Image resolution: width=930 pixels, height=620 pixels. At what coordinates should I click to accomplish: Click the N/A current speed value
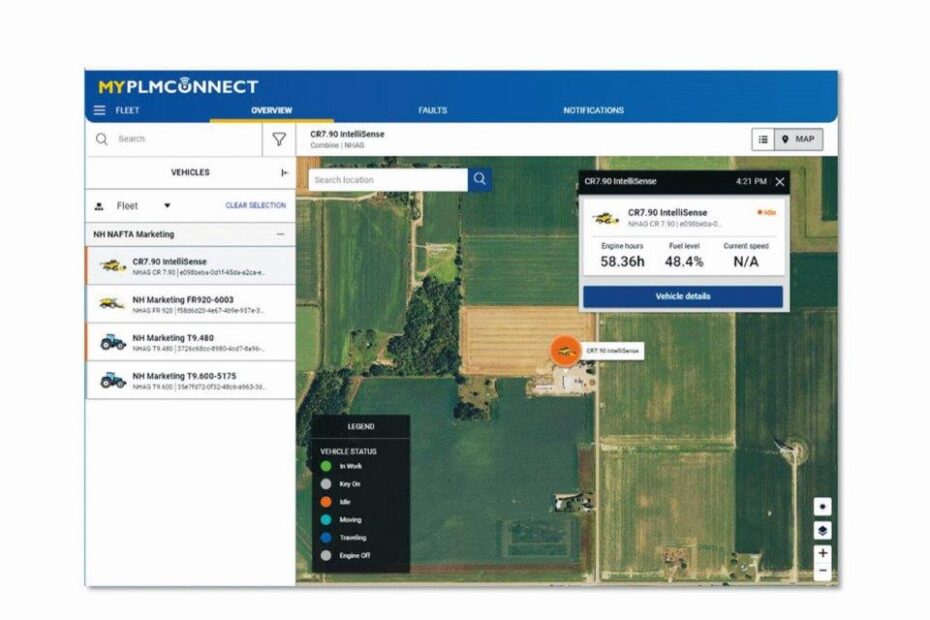(746, 262)
